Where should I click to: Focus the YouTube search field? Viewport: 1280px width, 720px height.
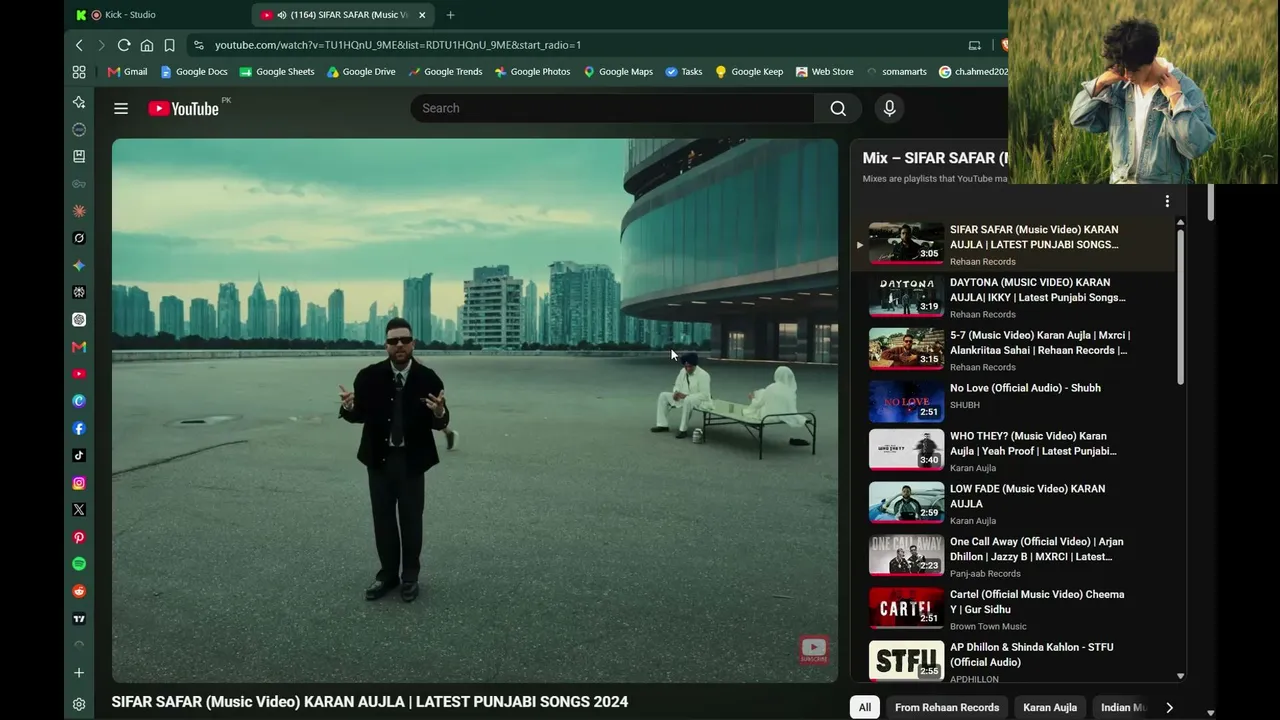[612, 109]
